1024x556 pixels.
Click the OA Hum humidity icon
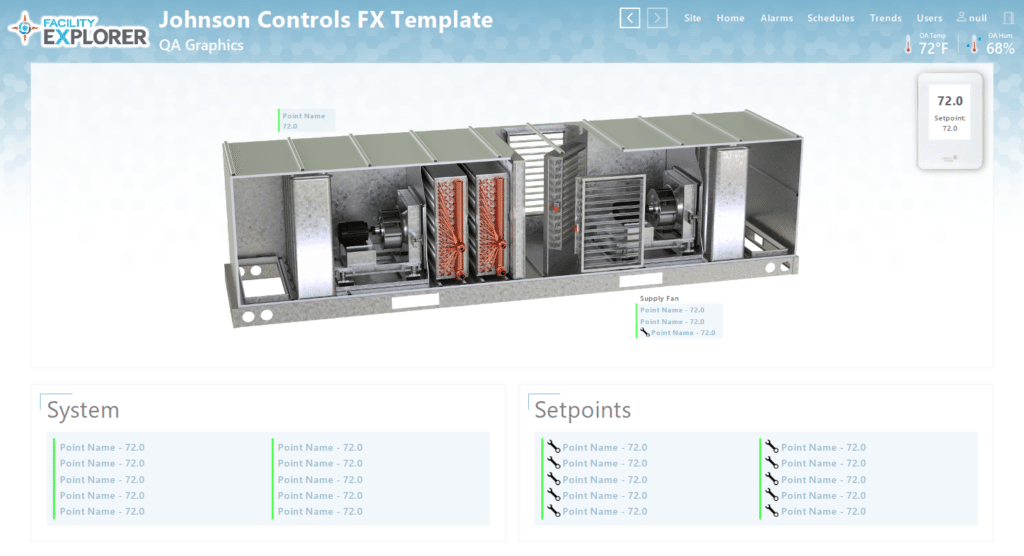973,44
